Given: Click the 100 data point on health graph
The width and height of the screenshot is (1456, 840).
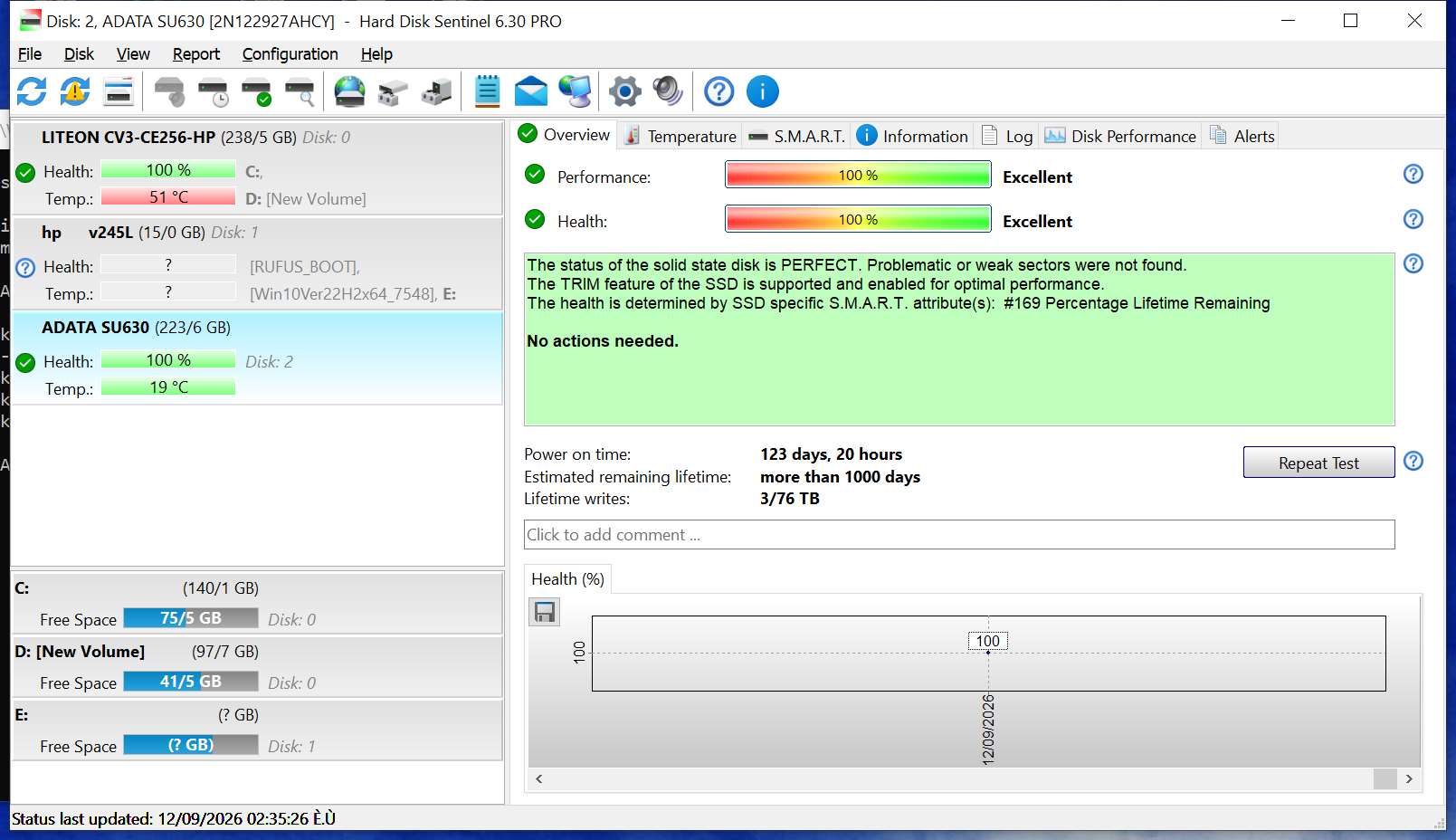Looking at the screenshot, I should point(988,642).
